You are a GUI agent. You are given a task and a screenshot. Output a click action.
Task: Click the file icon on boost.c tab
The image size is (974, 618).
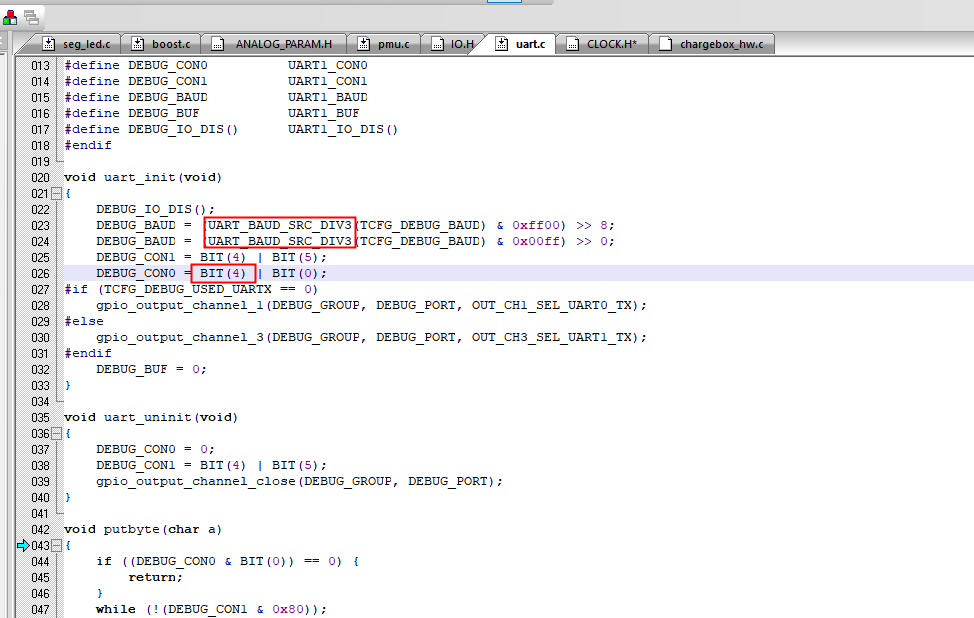(x=138, y=44)
